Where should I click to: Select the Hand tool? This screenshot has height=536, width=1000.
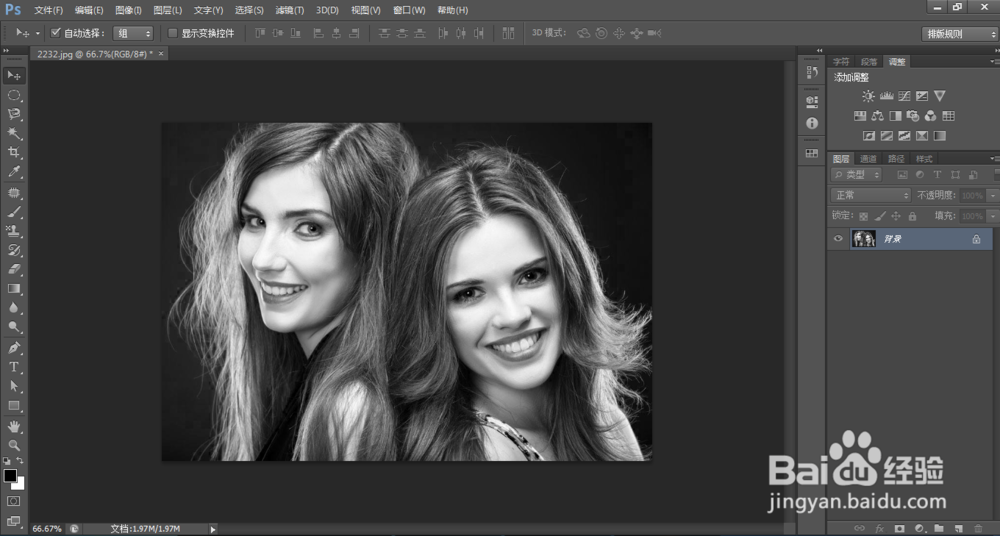13,426
